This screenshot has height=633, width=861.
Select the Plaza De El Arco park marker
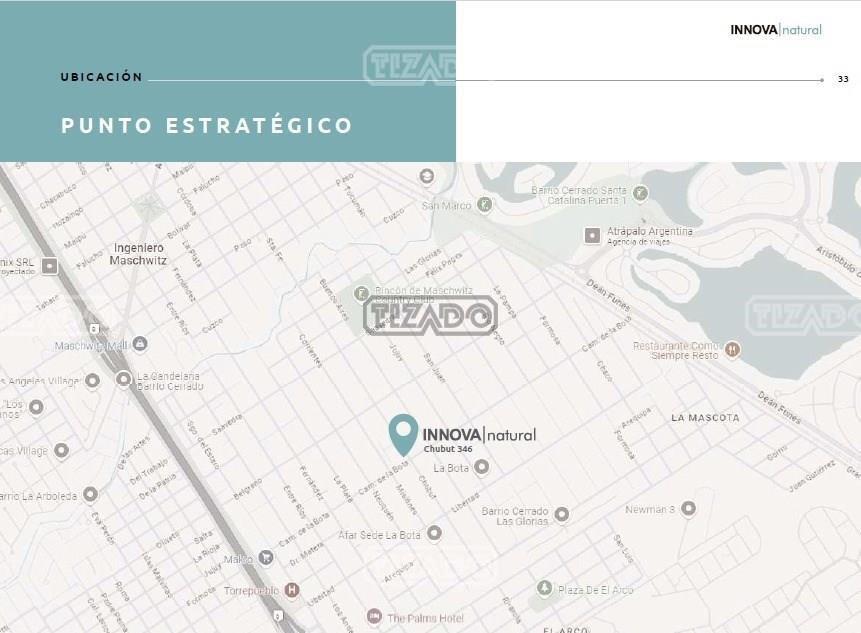[x=544, y=588]
